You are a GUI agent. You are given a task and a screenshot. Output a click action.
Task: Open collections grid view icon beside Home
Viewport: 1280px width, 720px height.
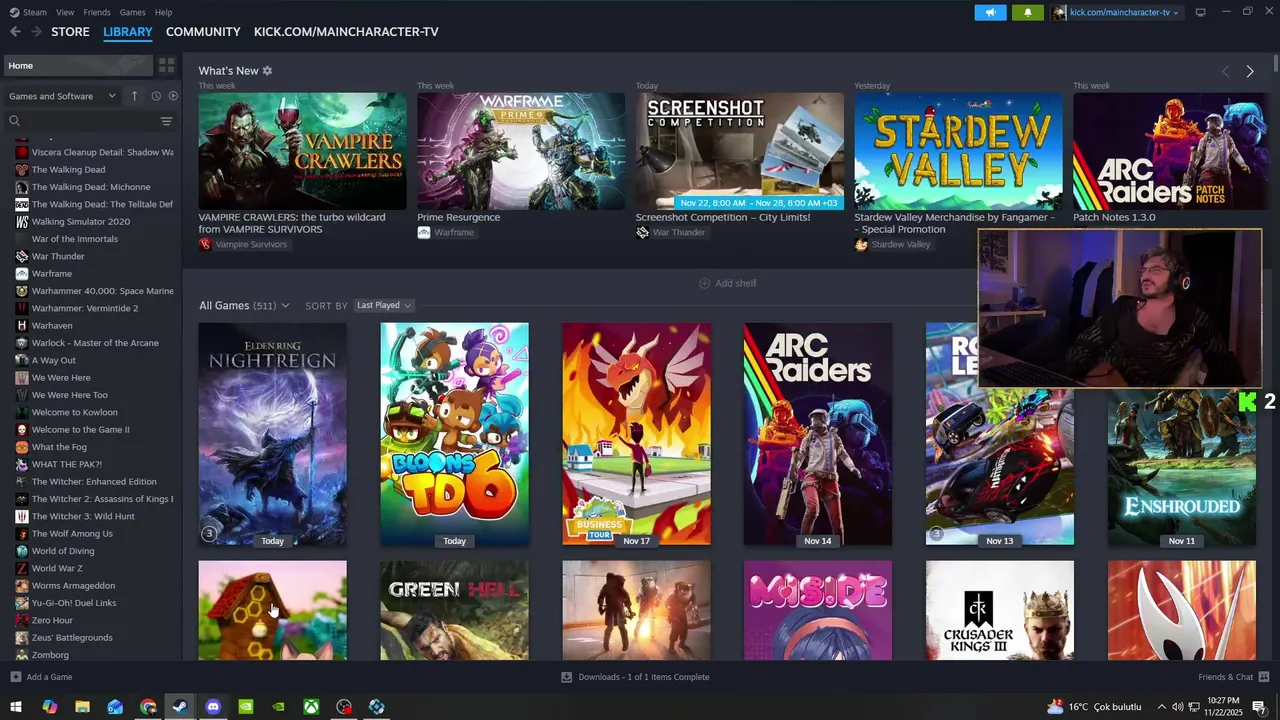pyautogui.click(x=166, y=65)
